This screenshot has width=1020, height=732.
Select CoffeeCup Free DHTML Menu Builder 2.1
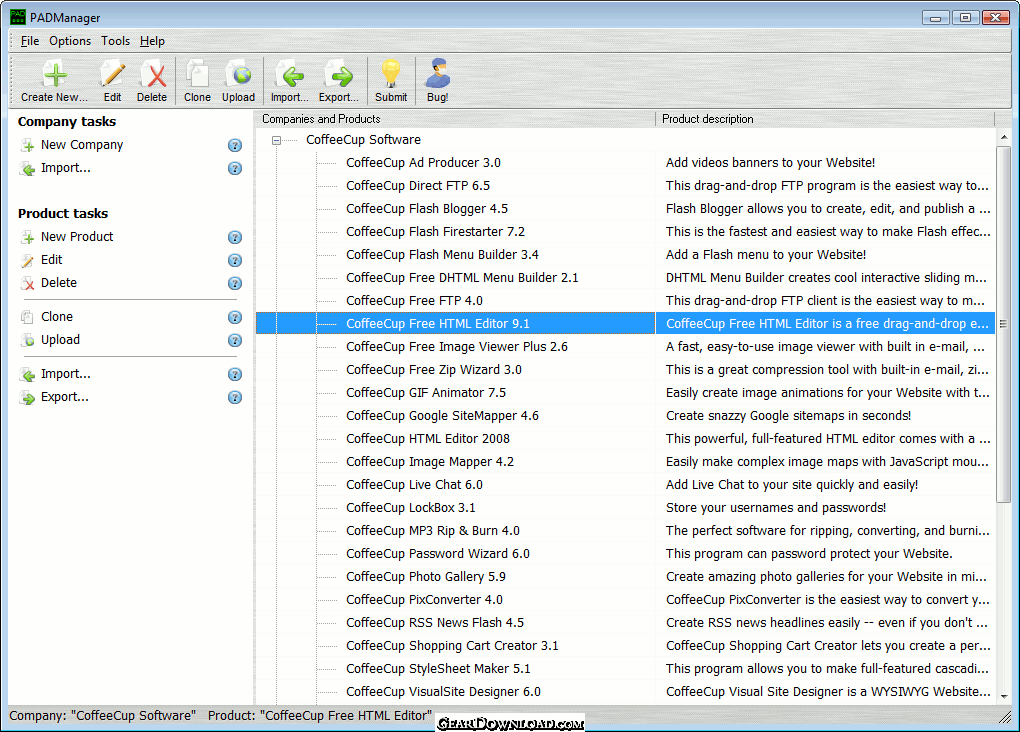[x=463, y=278]
